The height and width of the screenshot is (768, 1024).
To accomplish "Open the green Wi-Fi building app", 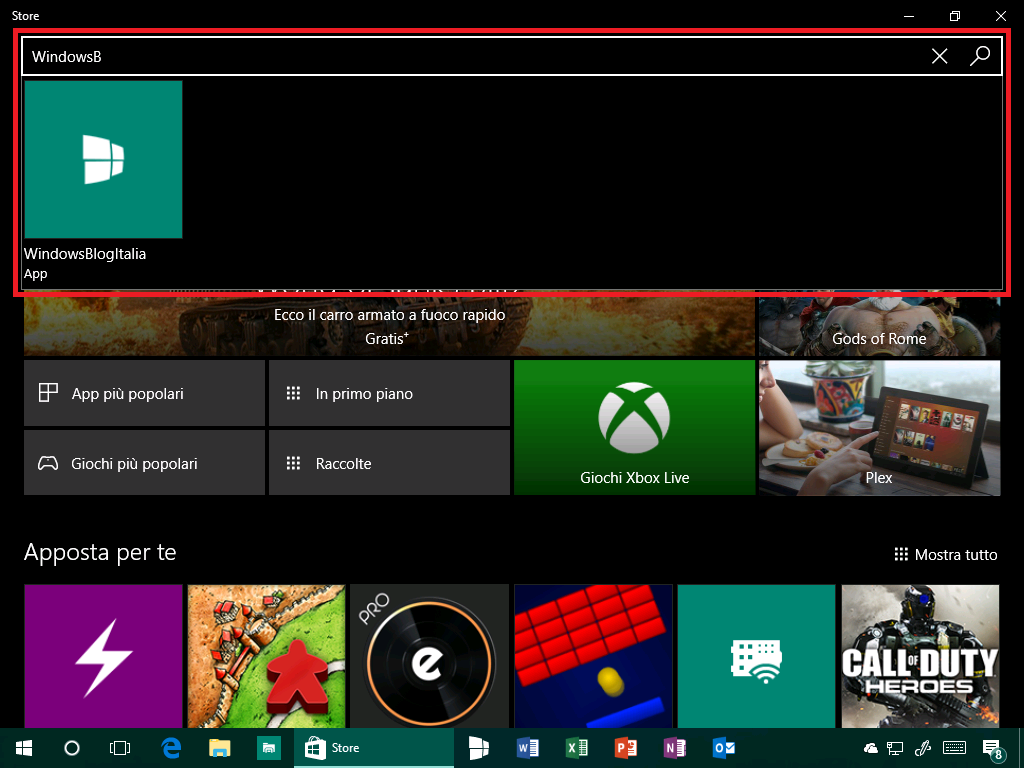I will [x=756, y=656].
